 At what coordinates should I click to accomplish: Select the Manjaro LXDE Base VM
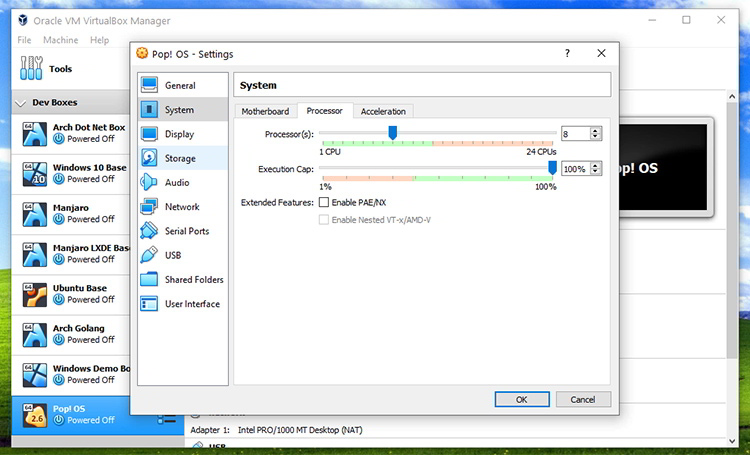(71, 254)
